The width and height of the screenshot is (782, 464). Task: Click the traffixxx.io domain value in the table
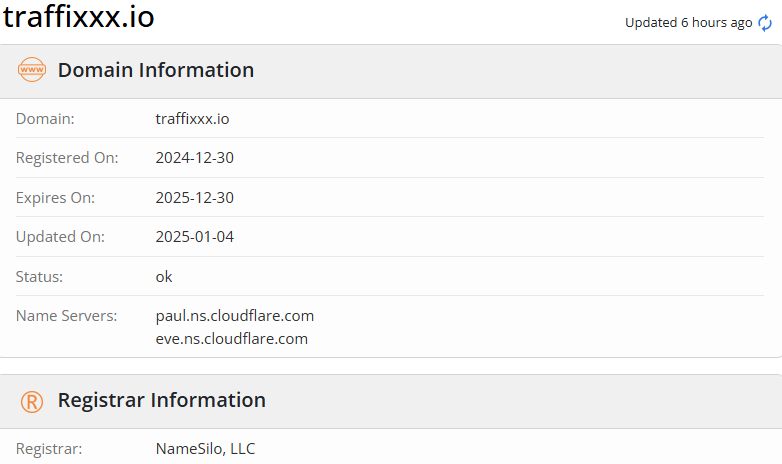coord(192,119)
